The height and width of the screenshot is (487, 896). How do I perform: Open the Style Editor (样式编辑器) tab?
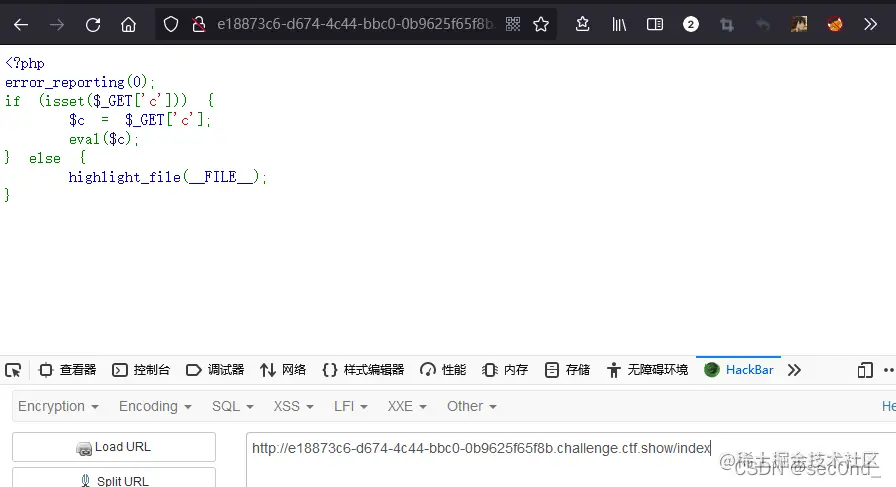[363, 370]
